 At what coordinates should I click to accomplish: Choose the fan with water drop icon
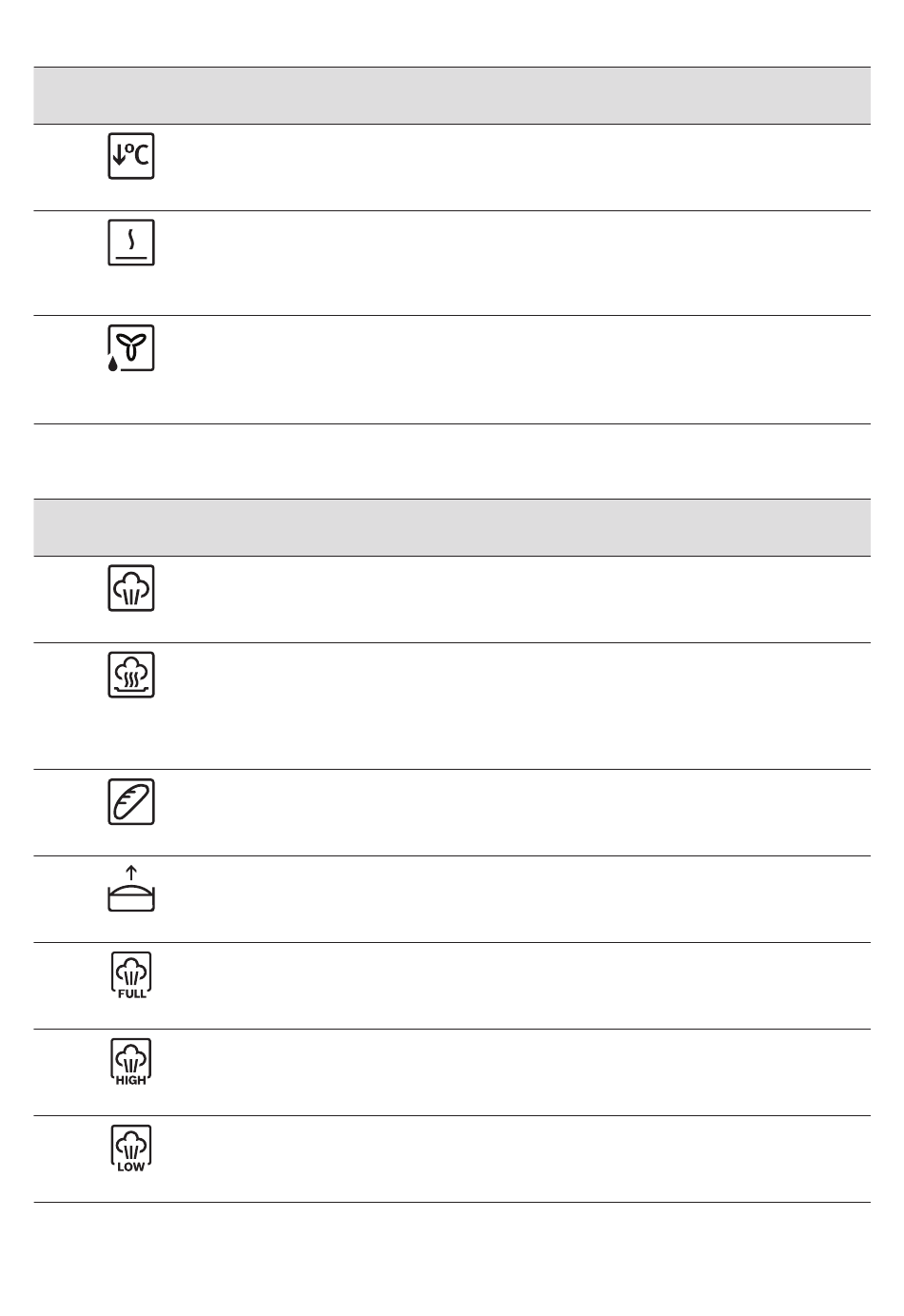click(x=131, y=348)
